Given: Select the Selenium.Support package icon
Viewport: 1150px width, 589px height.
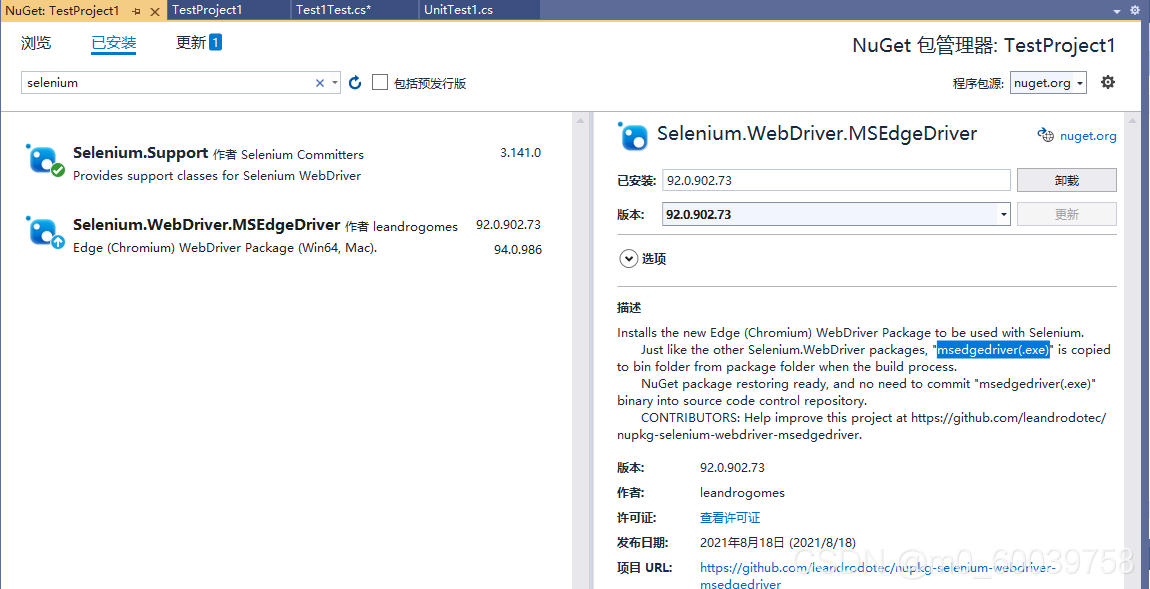Looking at the screenshot, I should point(45,161).
